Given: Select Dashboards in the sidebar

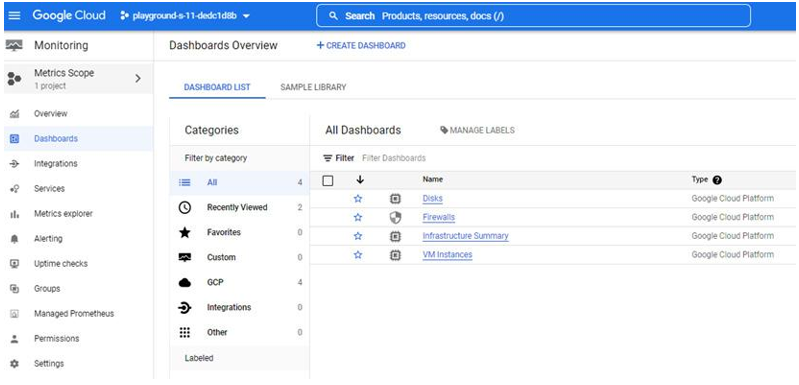Looking at the screenshot, I should (78, 139).
